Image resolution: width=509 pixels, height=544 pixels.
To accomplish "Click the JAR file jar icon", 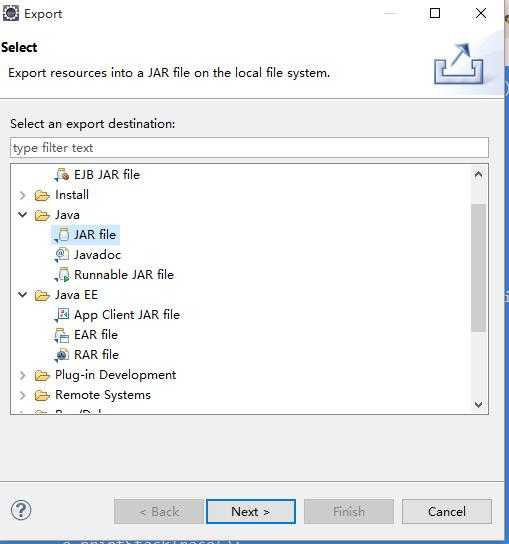I will coord(63,235).
